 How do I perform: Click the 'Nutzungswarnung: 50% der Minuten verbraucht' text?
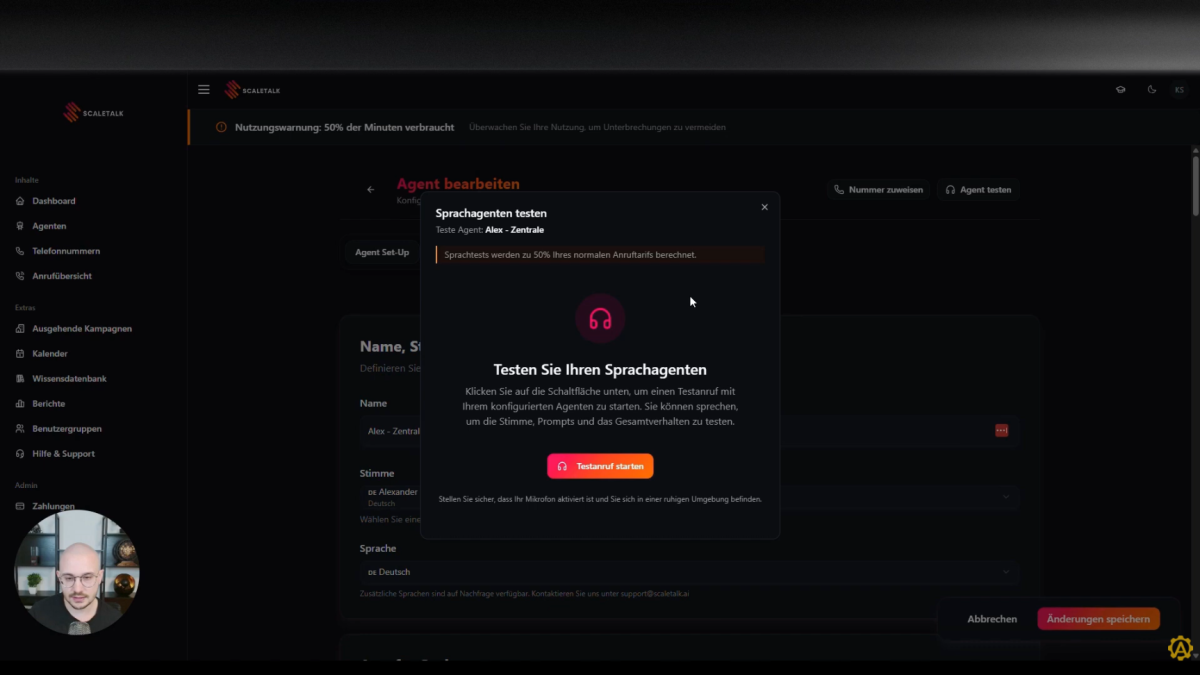tap(344, 127)
